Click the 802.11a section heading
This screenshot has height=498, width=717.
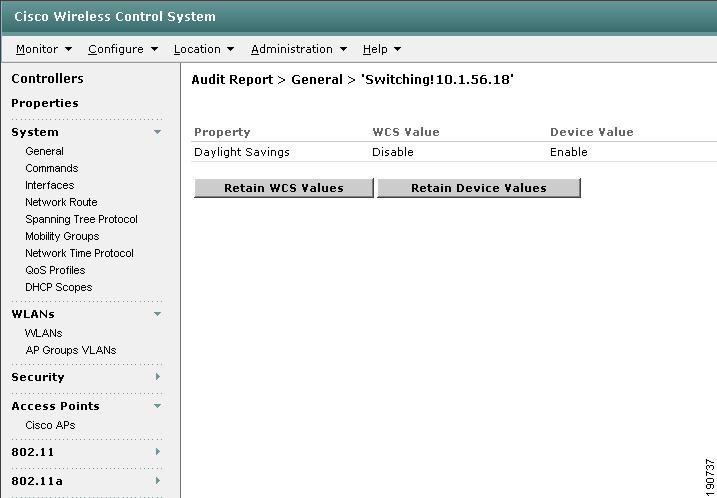coord(37,481)
